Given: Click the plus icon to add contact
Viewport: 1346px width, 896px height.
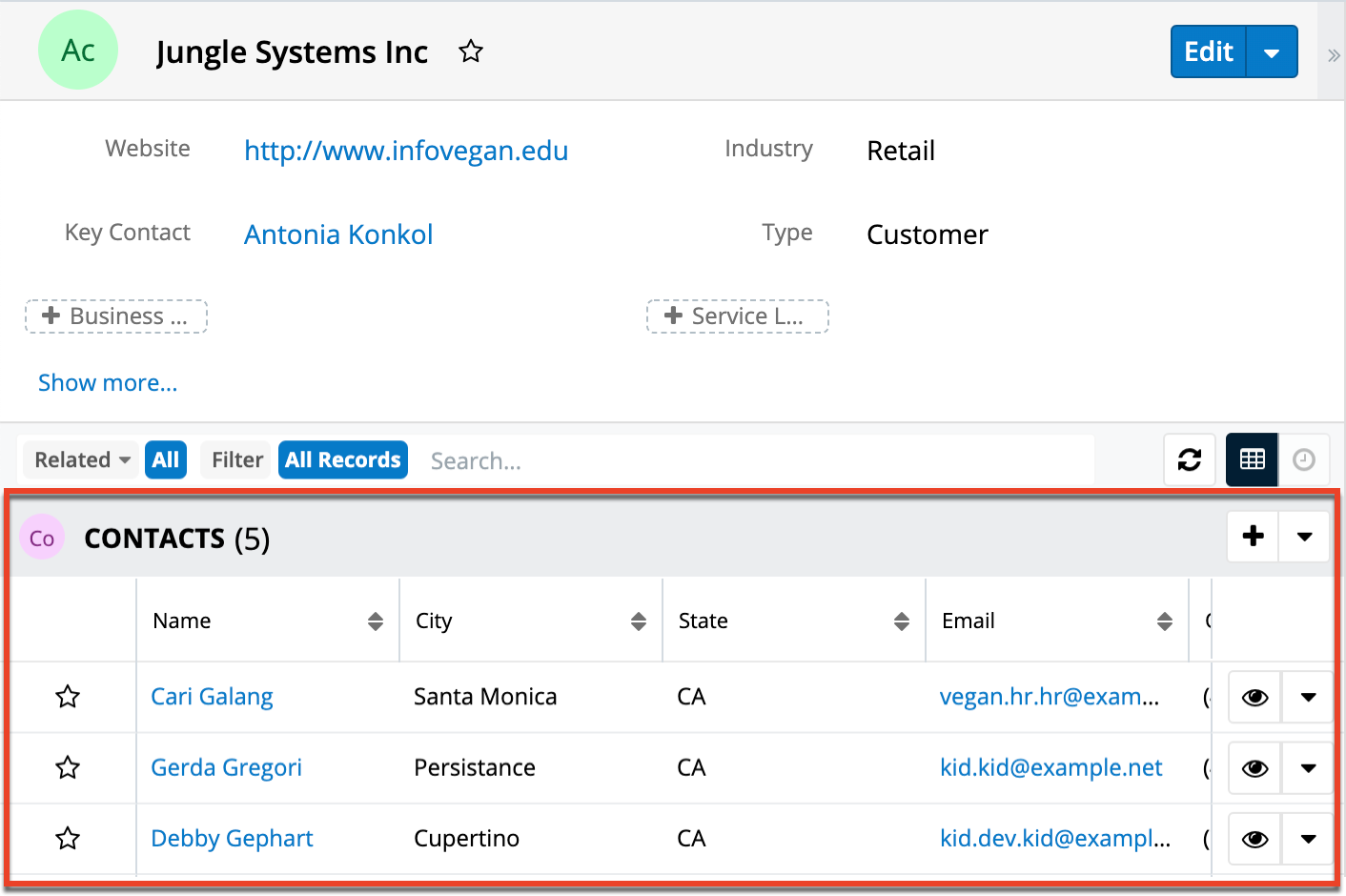Looking at the screenshot, I should 1254,537.
